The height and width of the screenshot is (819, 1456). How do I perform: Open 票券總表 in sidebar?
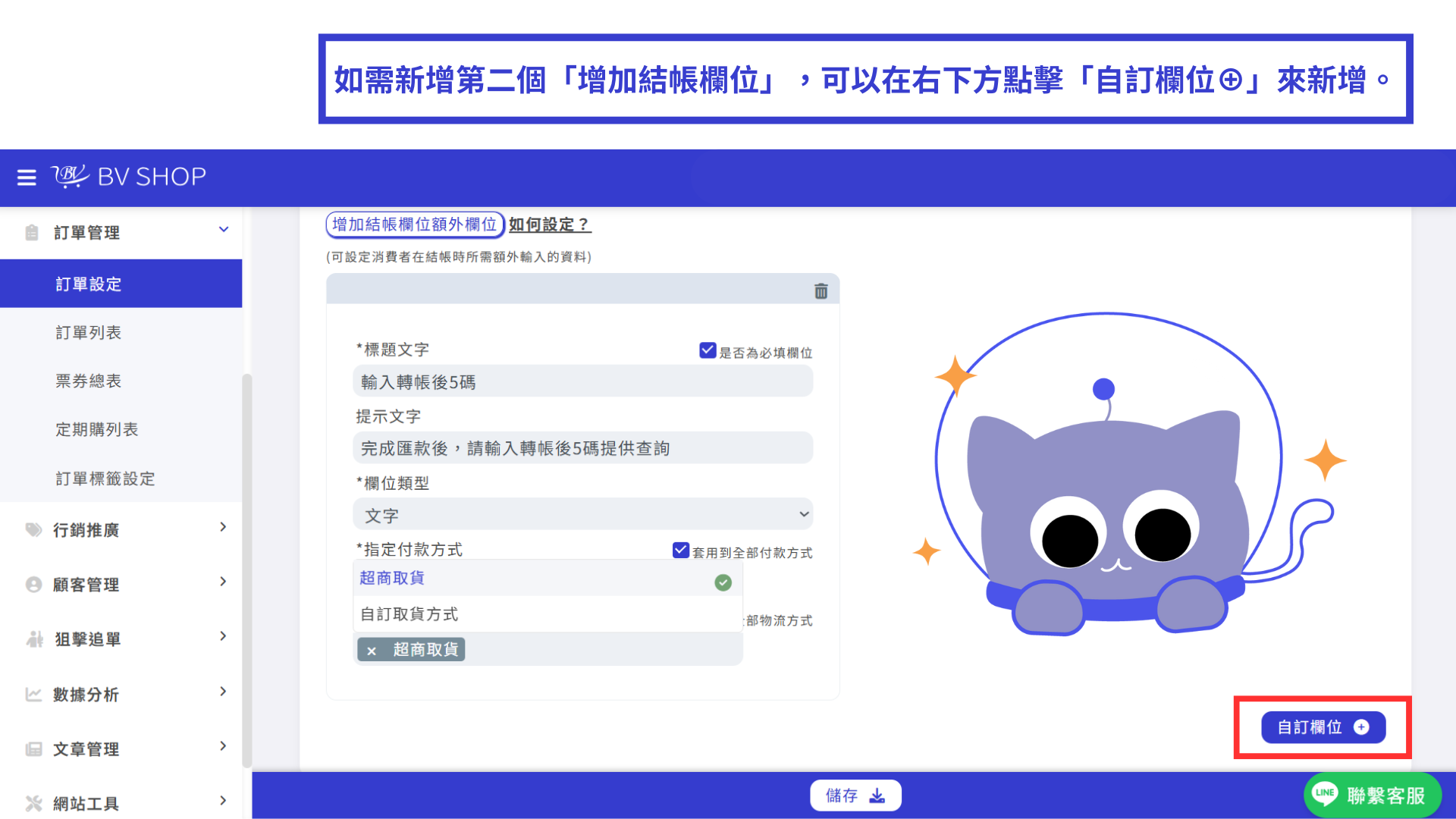coord(88,381)
